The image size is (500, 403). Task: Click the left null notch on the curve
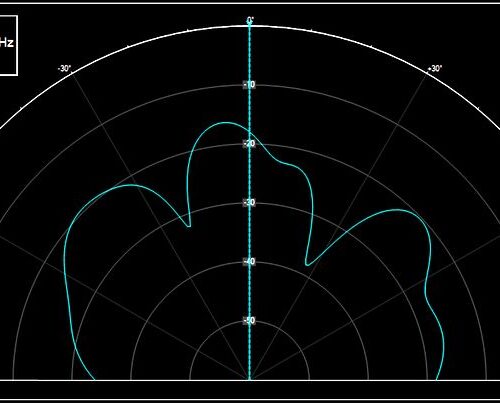[x=189, y=226]
